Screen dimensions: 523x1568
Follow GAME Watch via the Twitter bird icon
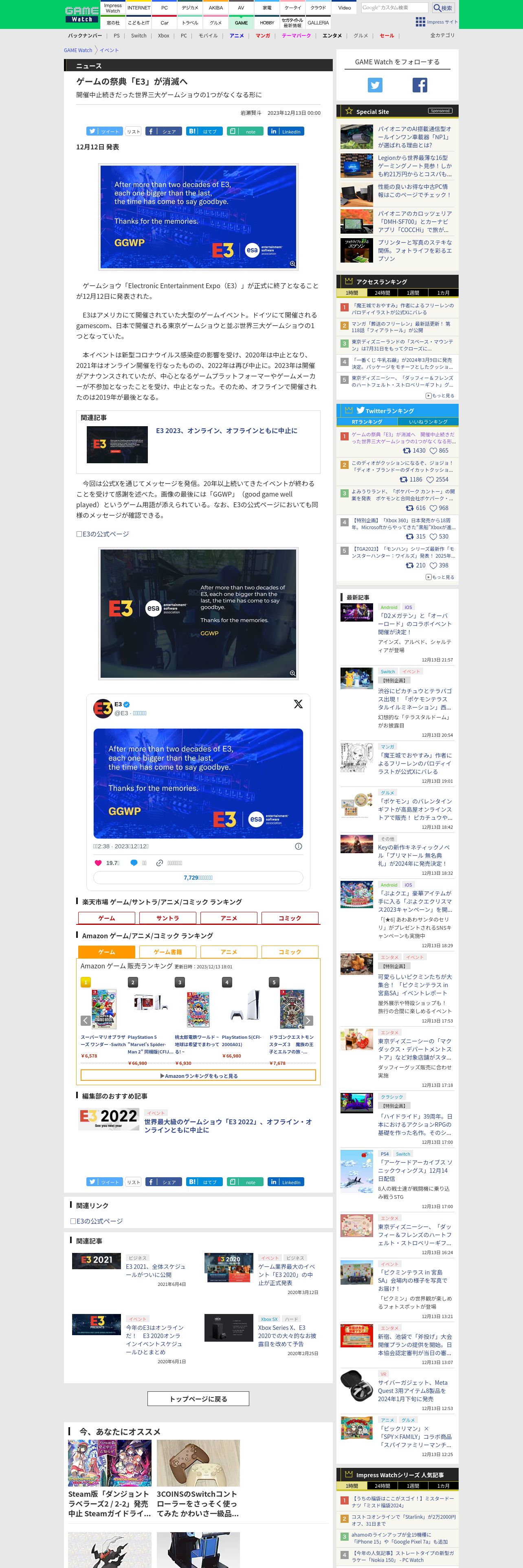point(375,85)
